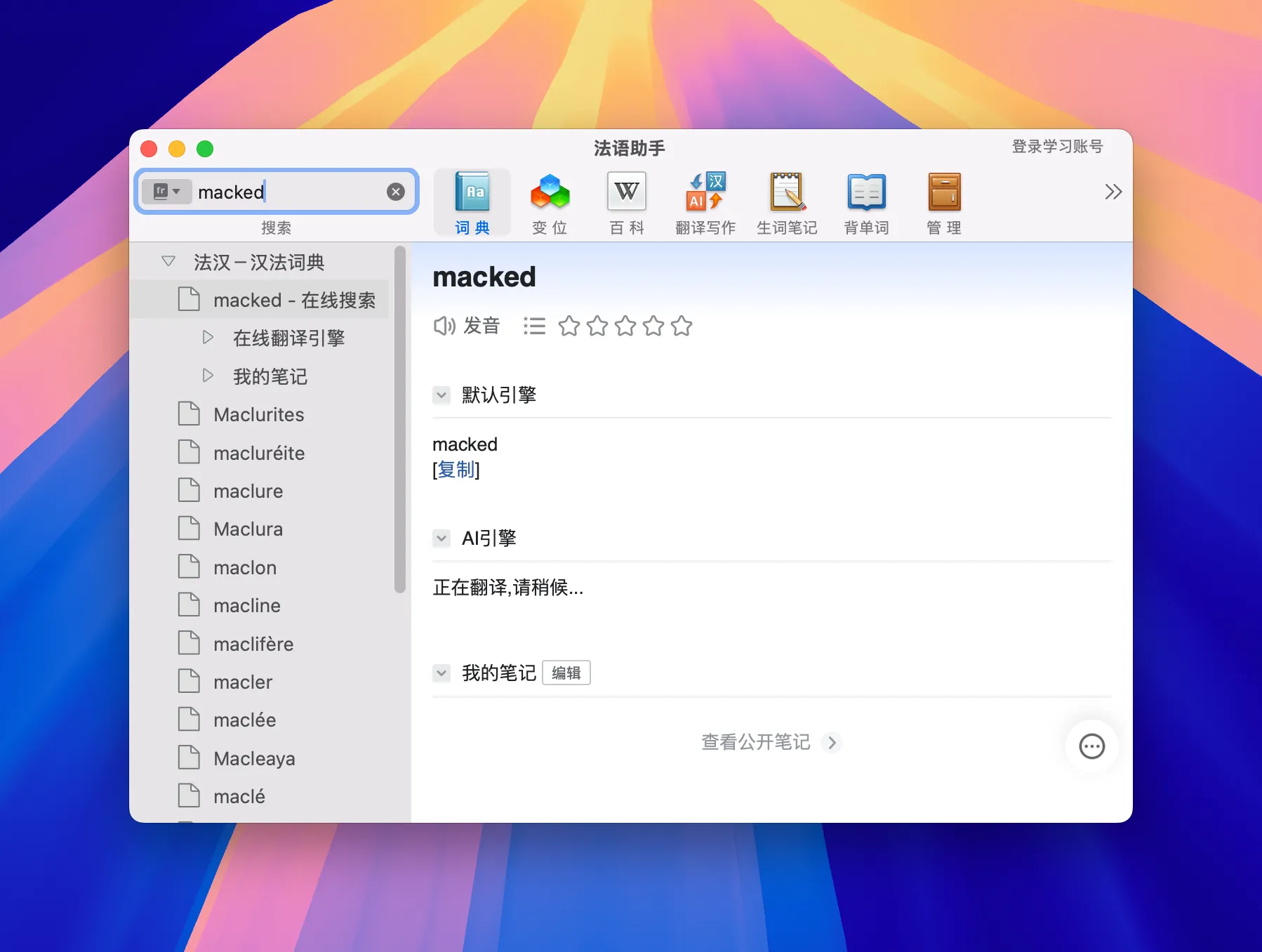Image resolution: width=1262 pixels, height=952 pixels.
Task: Expand more toolbar tools with the chevron
Action: pyautogui.click(x=1112, y=191)
